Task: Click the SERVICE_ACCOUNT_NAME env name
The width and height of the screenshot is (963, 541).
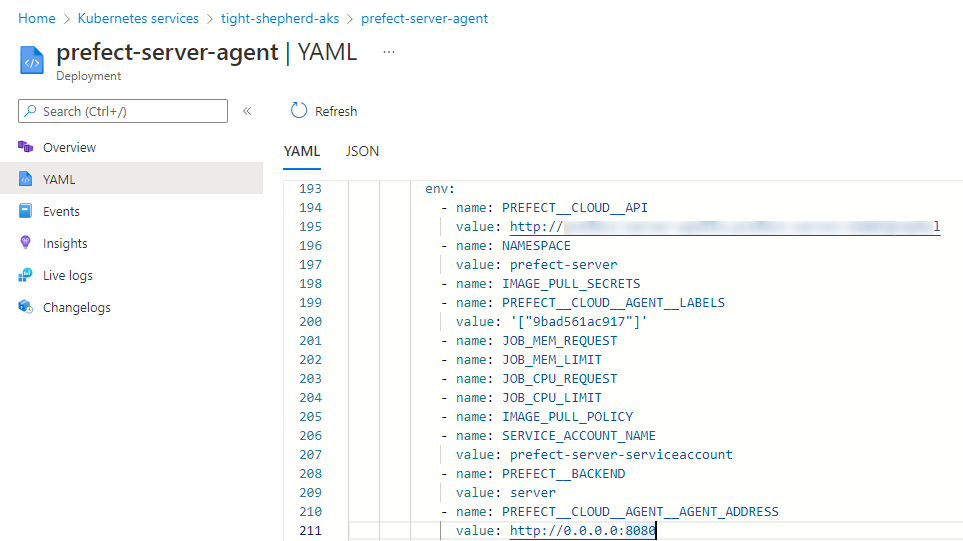Action: (x=579, y=436)
